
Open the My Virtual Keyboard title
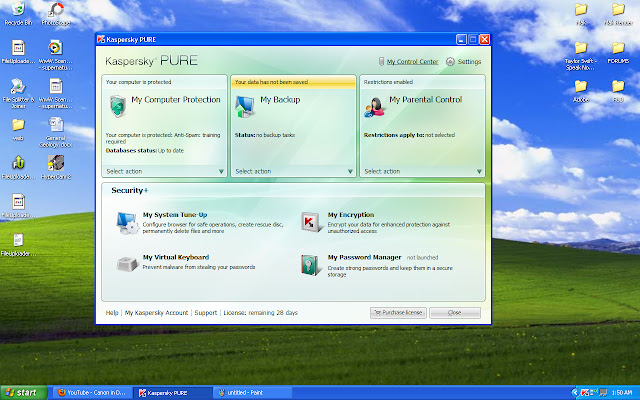(x=176, y=257)
